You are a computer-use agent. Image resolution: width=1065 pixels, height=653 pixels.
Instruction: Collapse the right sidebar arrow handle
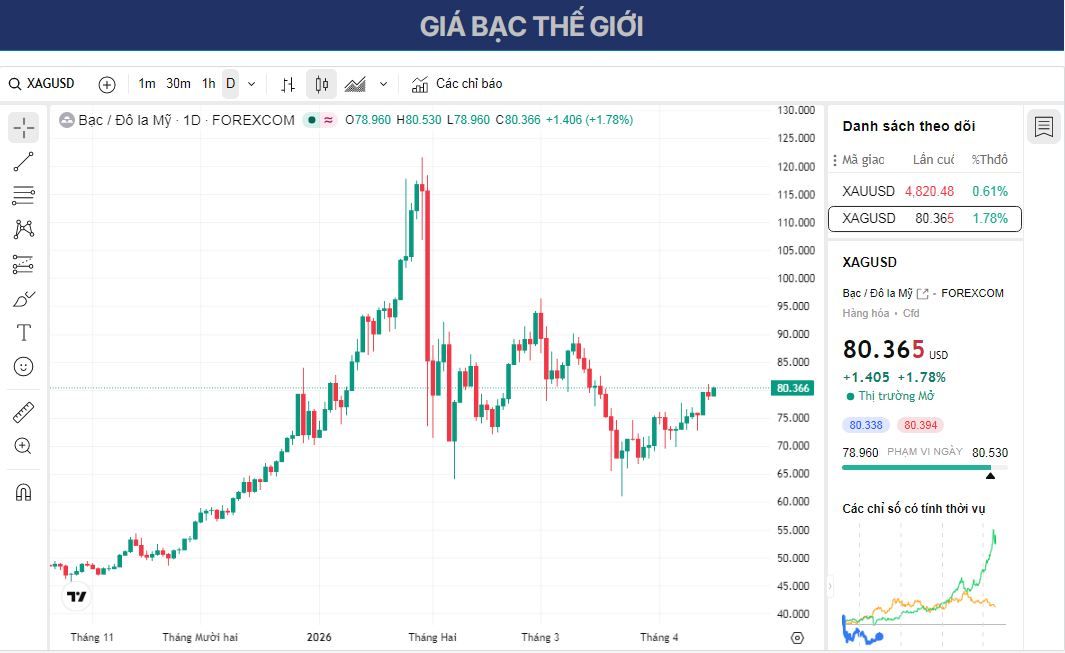pyautogui.click(x=829, y=586)
